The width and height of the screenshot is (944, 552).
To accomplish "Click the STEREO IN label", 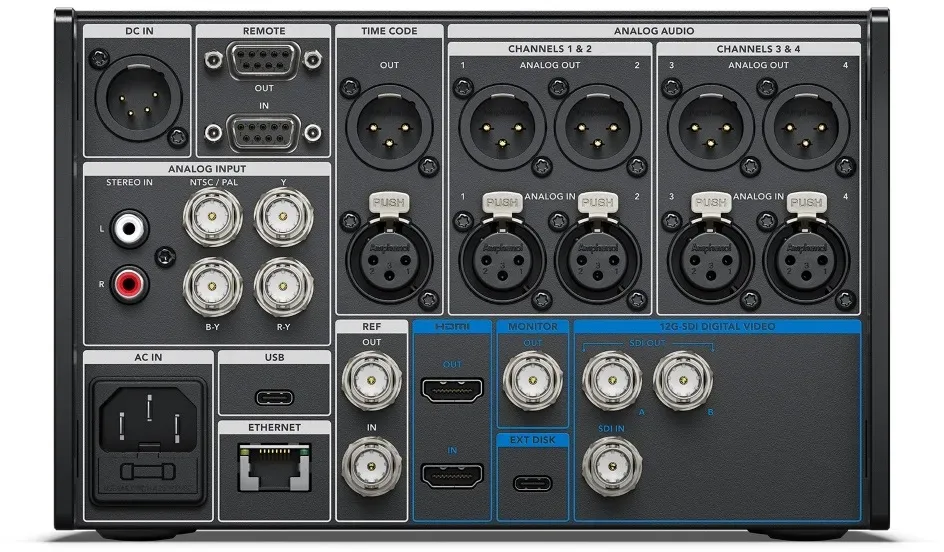I will (x=129, y=182).
